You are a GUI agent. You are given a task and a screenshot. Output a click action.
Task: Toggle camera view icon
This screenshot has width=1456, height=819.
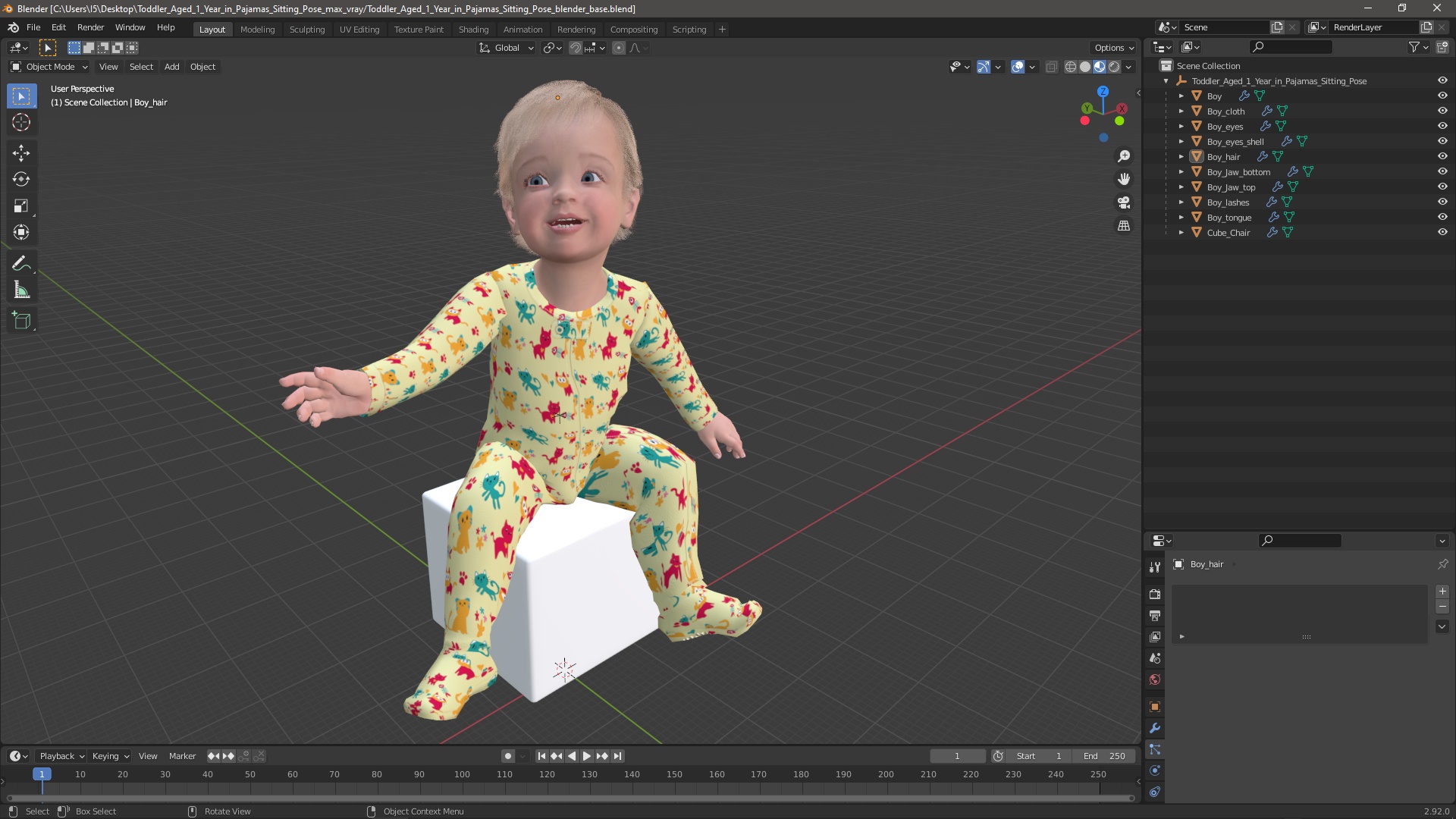click(1124, 202)
